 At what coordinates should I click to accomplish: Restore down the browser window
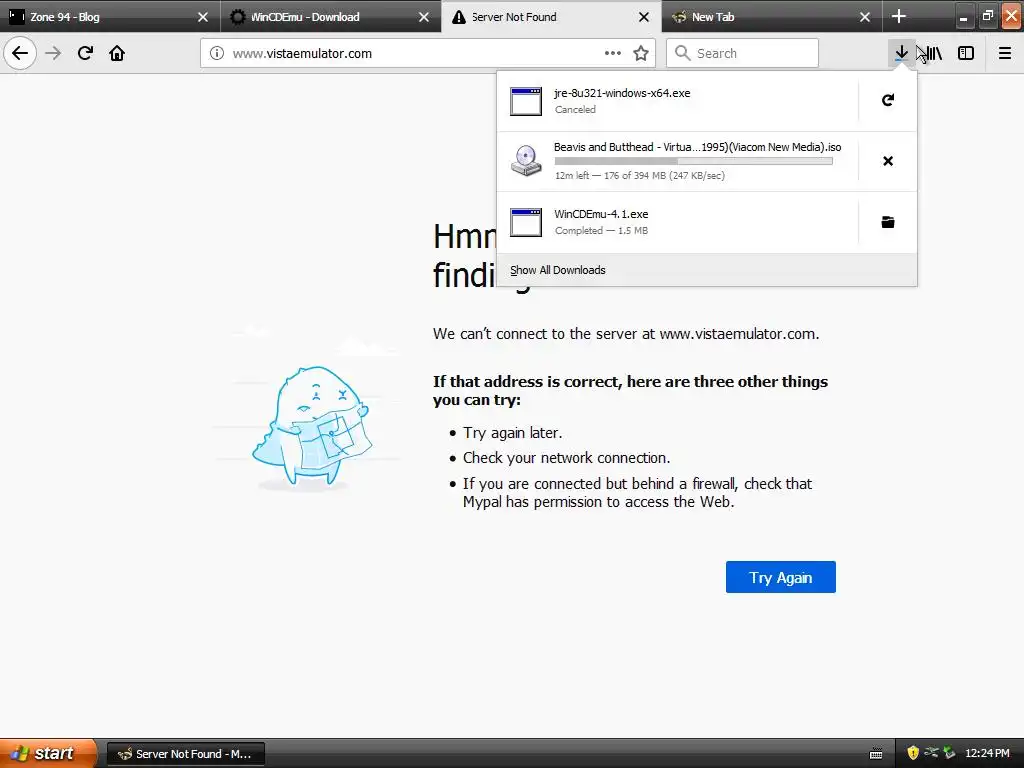click(x=987, y=17)
